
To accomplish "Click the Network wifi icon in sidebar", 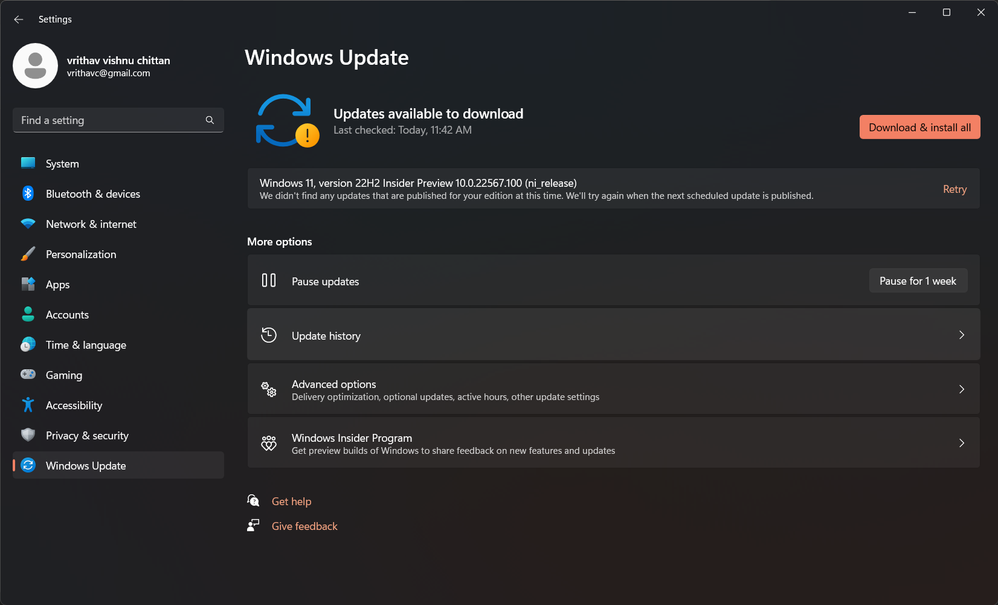I will [x=28, y=224].
